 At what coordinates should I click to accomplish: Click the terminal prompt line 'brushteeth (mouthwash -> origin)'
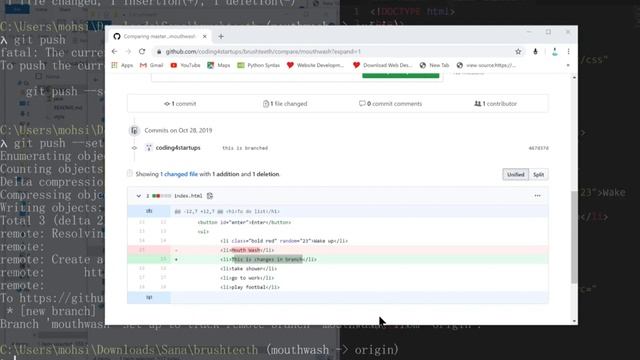(x=199, y=350)
